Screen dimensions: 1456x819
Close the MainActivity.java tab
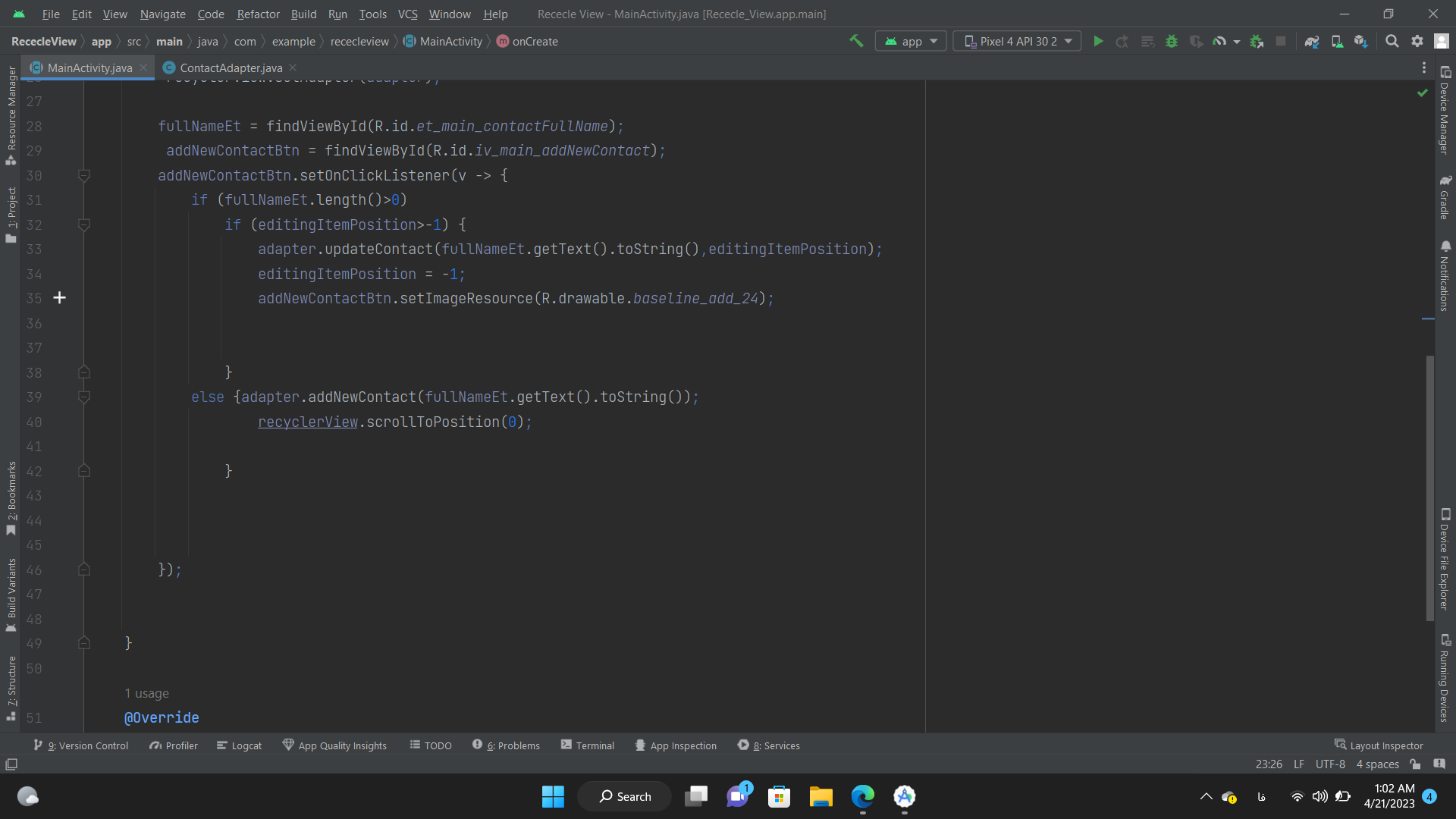click(143, 67)
